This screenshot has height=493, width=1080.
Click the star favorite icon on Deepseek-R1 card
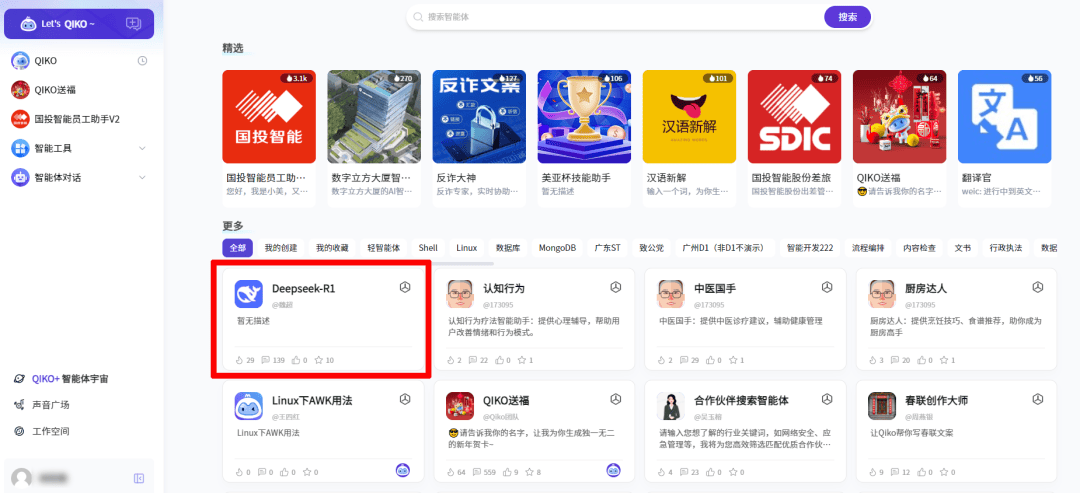pos(319,360)
